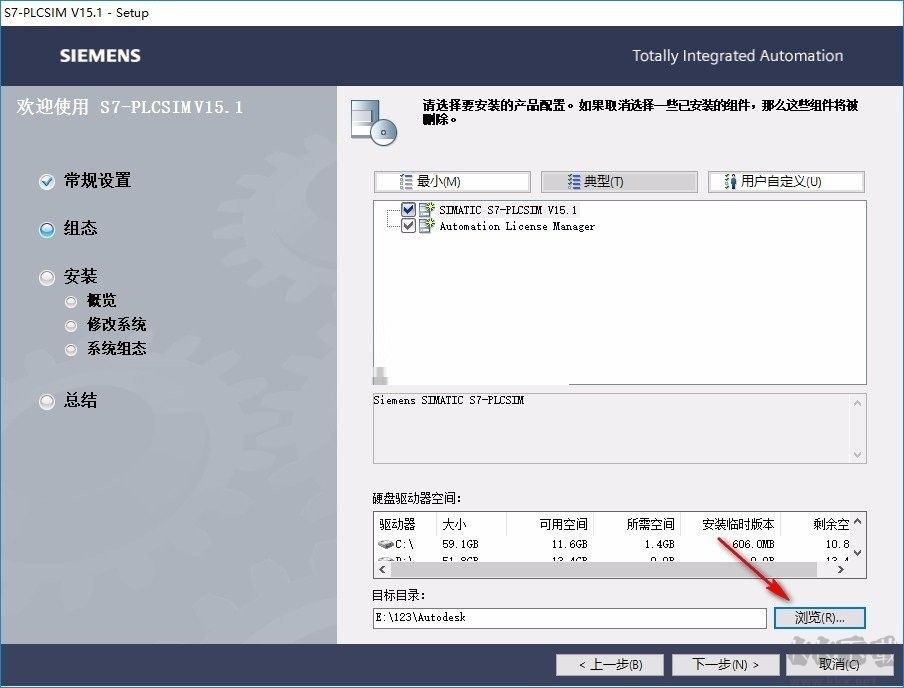Select Automation License Manager tree row text
The image size is (904, 688).
pos(517,226)
